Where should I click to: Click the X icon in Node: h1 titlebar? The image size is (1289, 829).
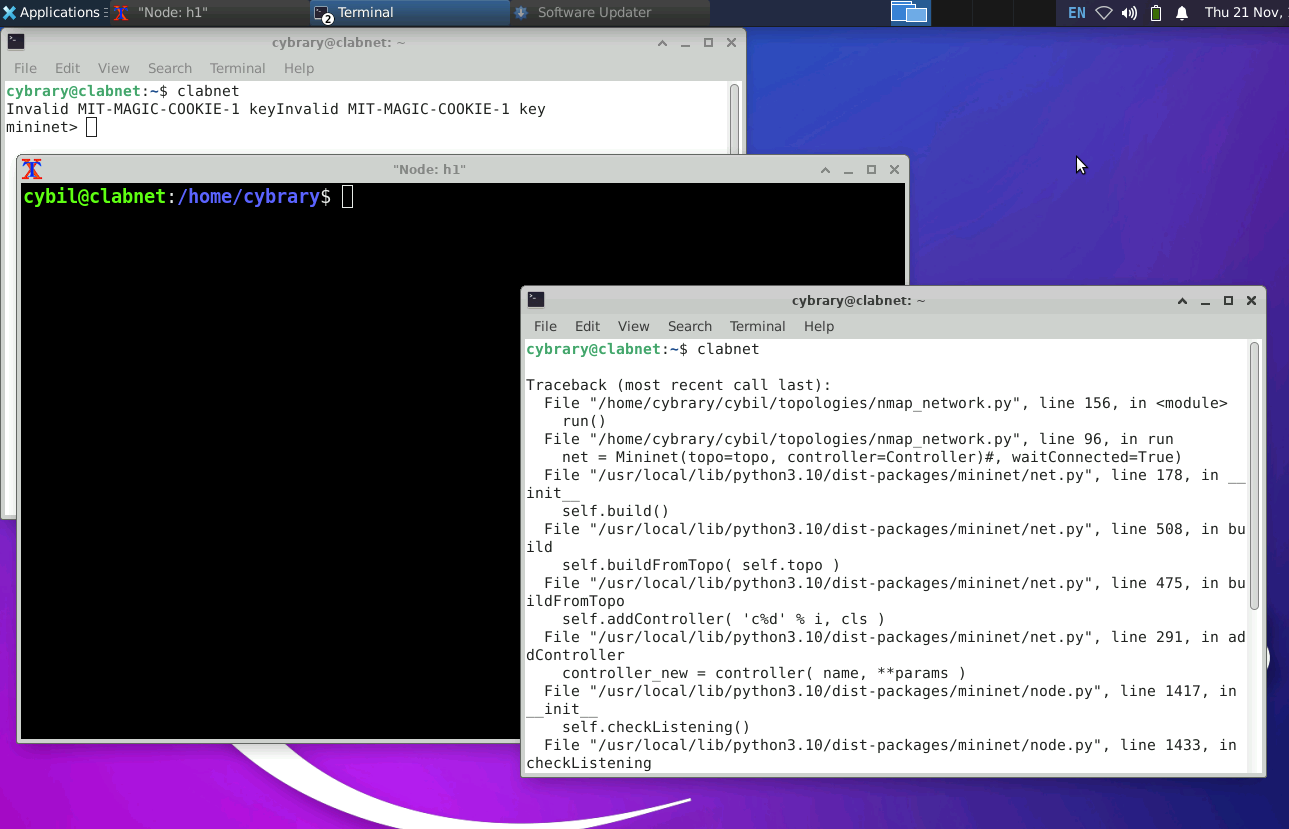[x=32, y=169]
